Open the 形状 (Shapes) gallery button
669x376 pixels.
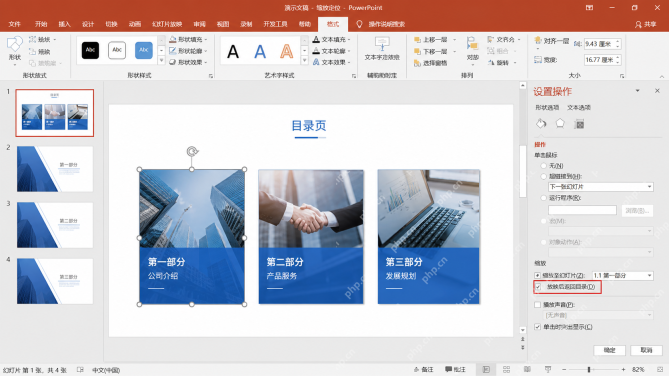[x=15, y=50]
